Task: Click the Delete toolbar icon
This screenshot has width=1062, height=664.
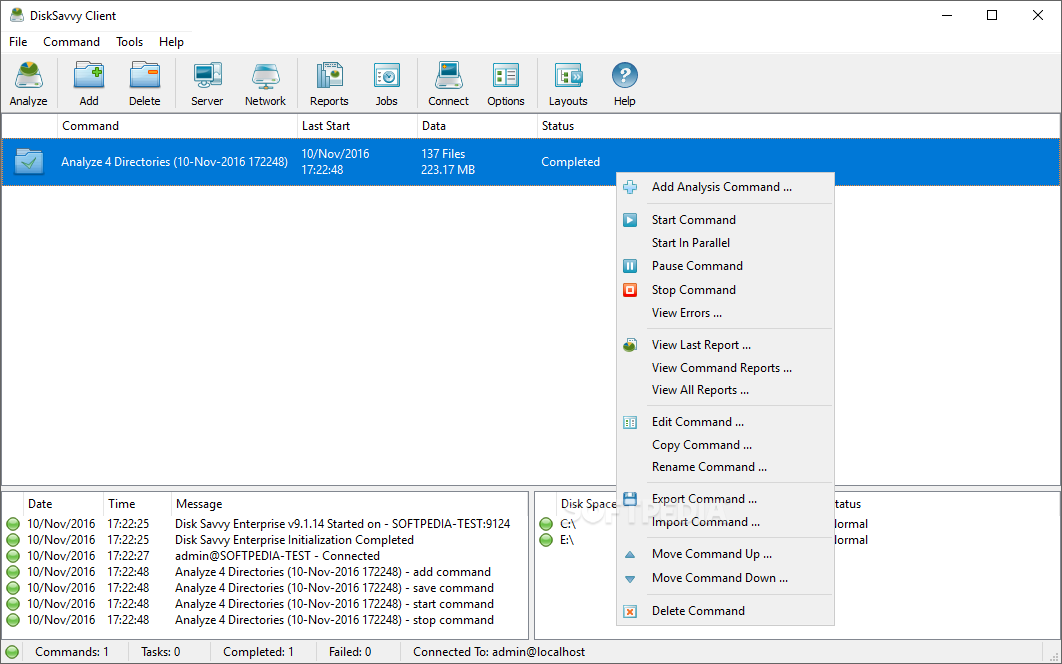Action: tap(145, 83)
